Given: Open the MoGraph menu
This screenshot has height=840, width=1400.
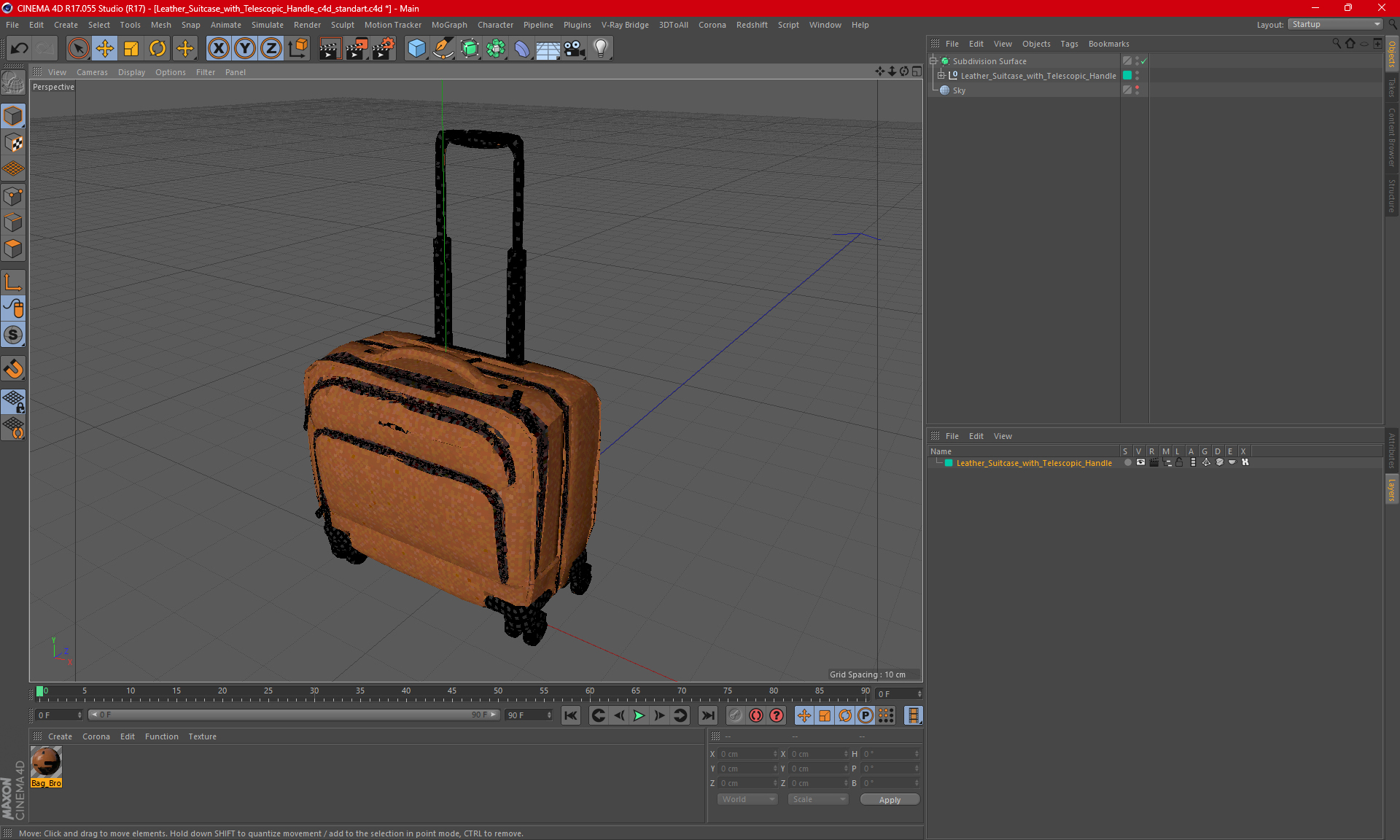Looking at the screenshot, I should [x=448, y=25].
